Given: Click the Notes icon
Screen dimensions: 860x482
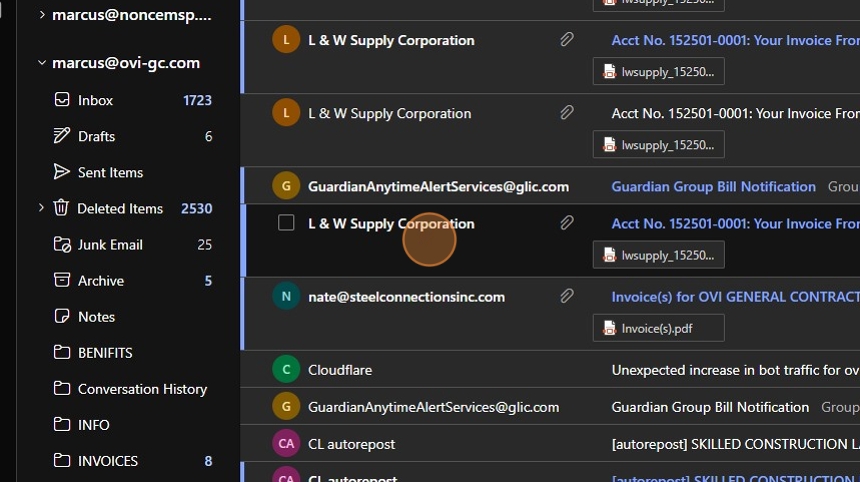Looking at the screenshot, I should (62, 316).
